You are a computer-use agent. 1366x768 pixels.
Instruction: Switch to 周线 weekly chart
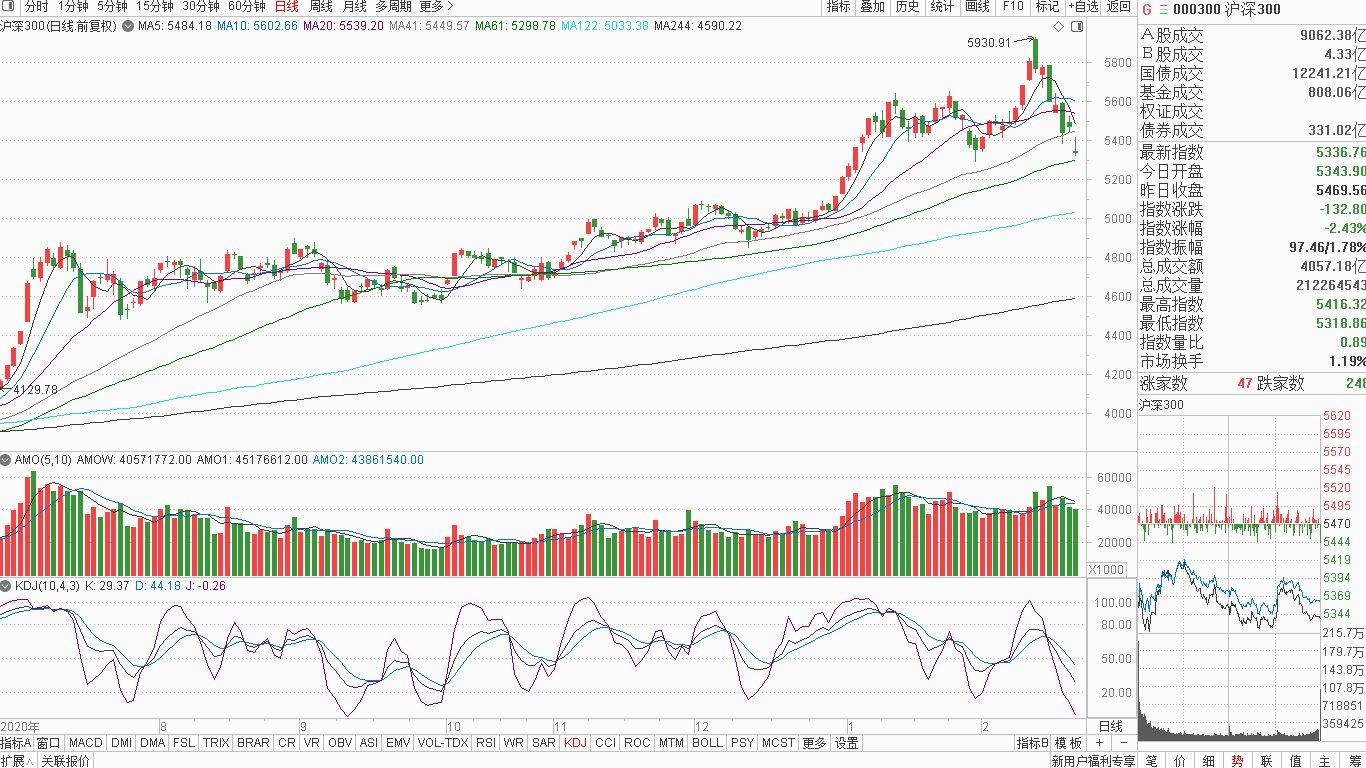[320, 7]
